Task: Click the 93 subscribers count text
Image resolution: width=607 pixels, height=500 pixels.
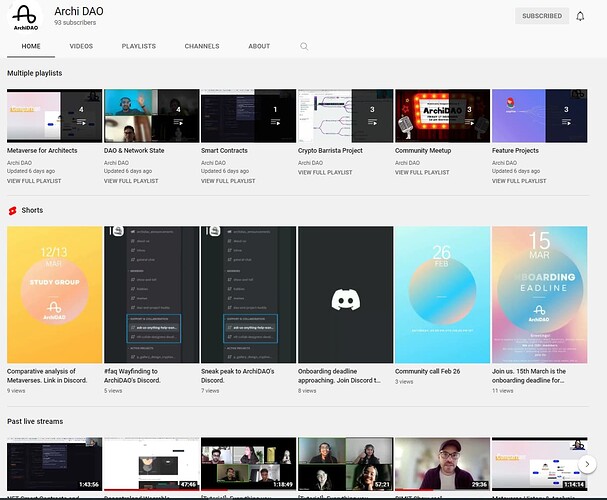Action: 75,22
